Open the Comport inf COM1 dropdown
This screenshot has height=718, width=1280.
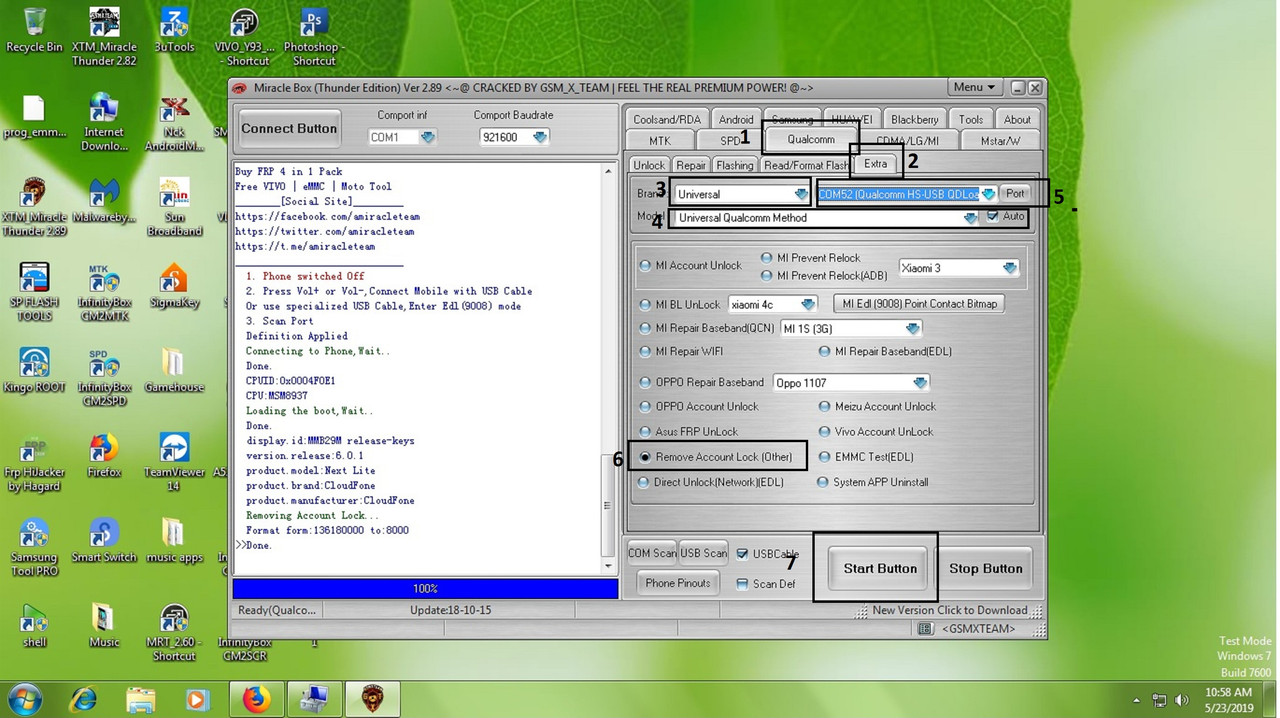(427, 137)
